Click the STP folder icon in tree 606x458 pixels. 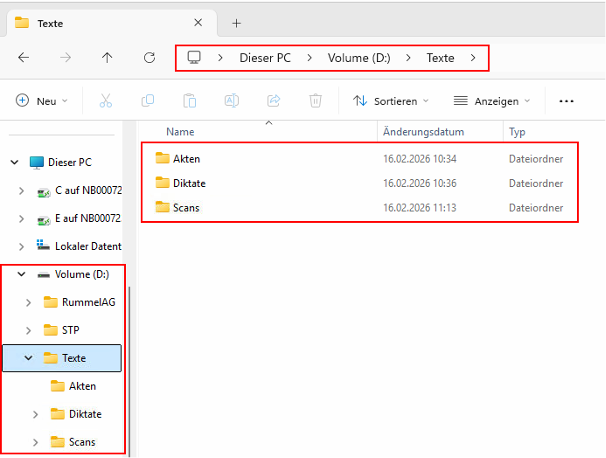(x=51, y=330)
